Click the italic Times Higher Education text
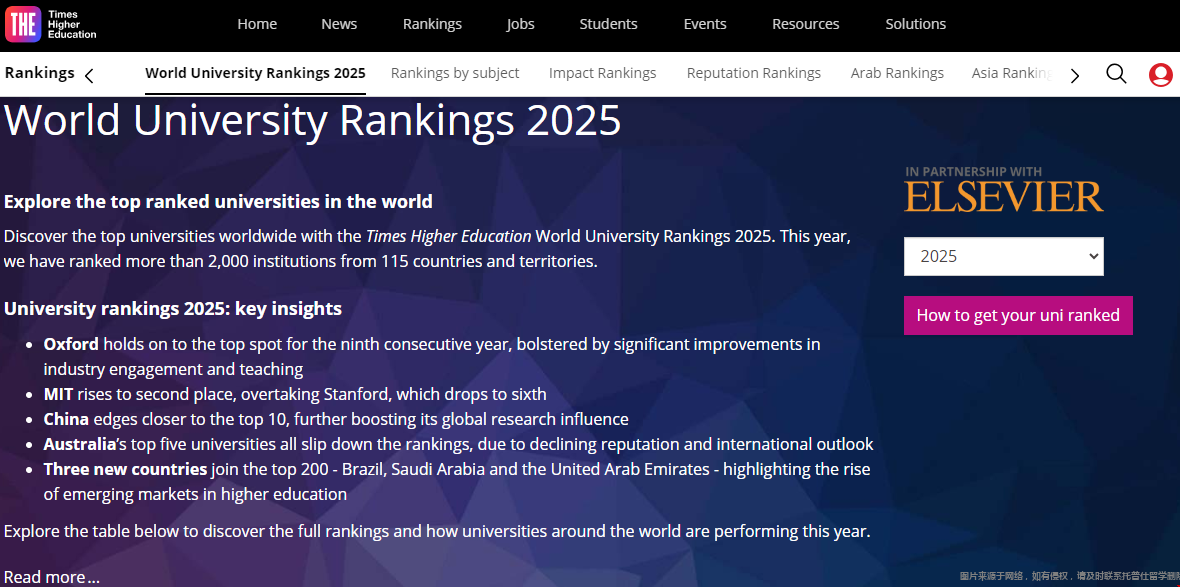This screenshot has width=1180, height=587. pos(449,236)
